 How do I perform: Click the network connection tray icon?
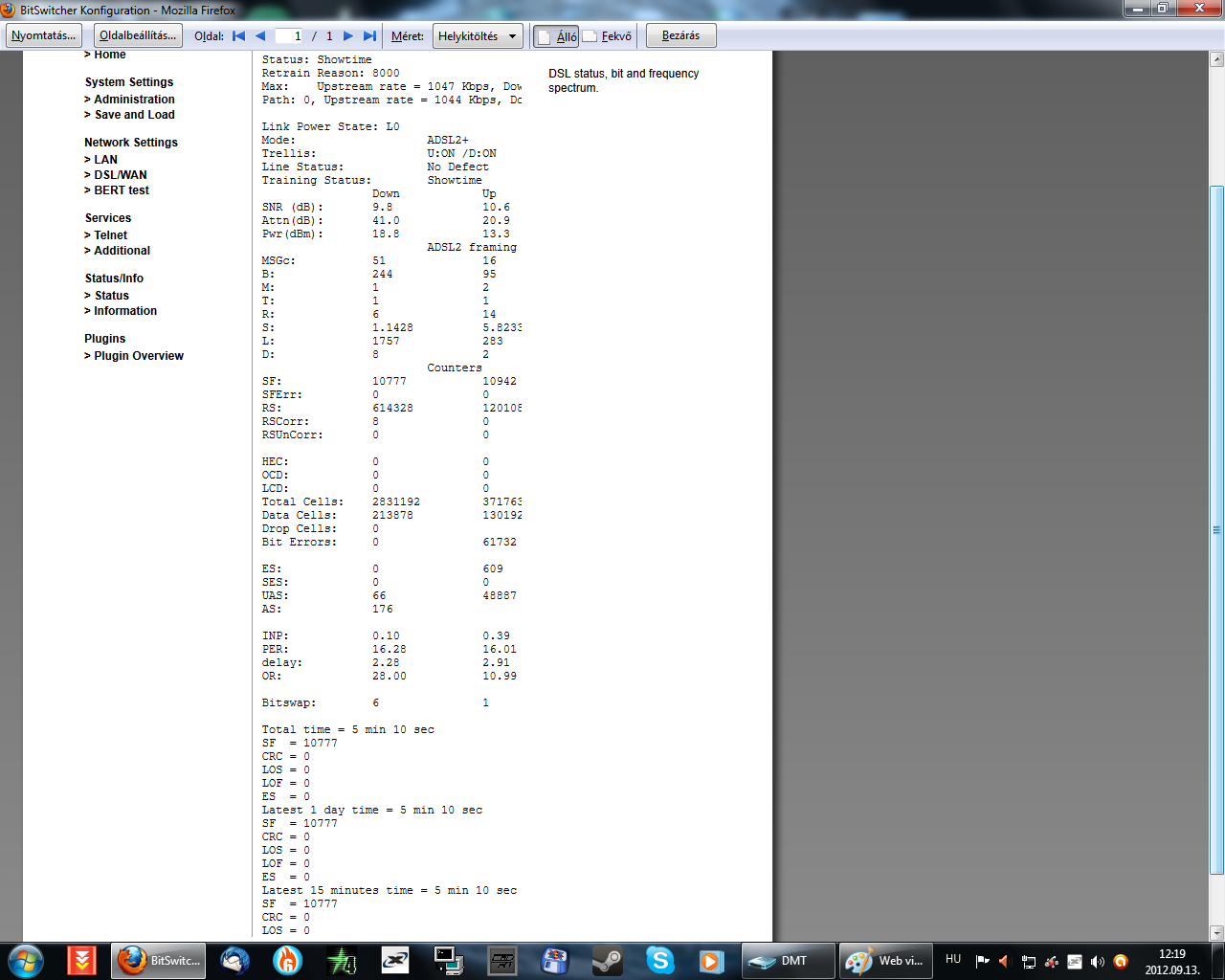point(1028,962)
